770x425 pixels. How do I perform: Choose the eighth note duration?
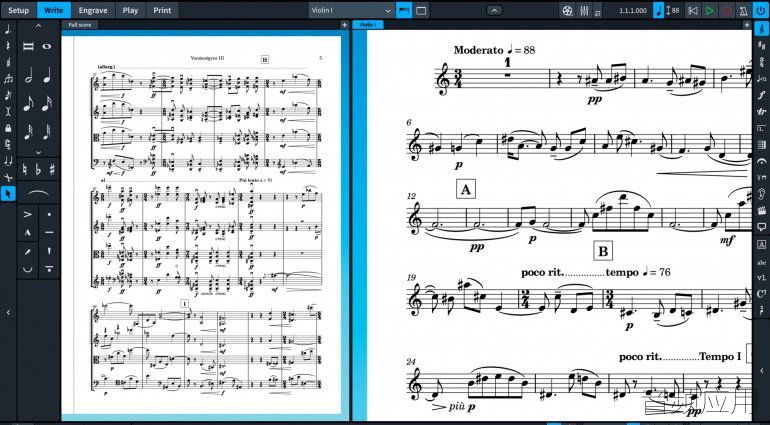(x=28, y=104)
